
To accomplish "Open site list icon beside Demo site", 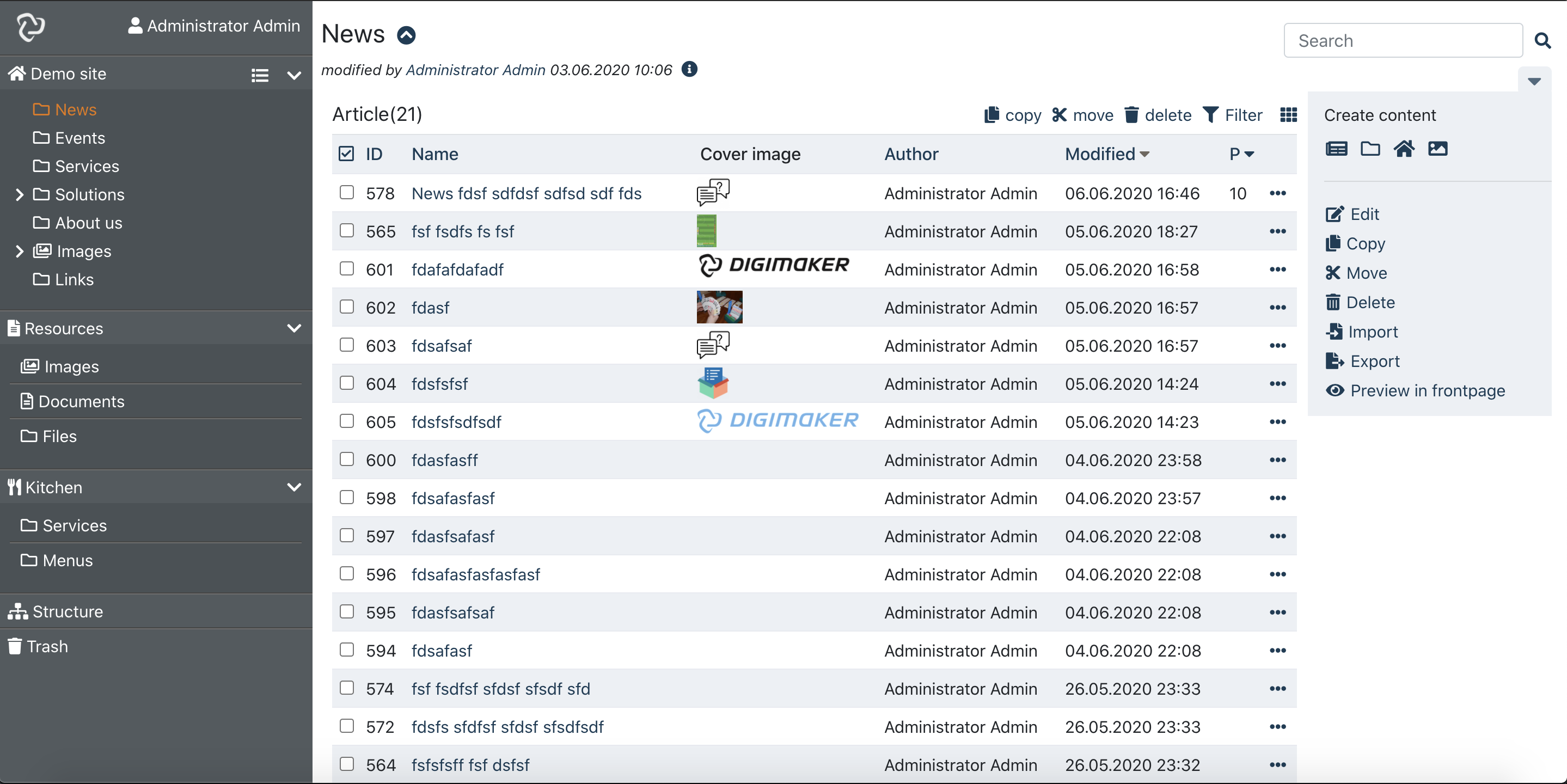I will [260, 75].
